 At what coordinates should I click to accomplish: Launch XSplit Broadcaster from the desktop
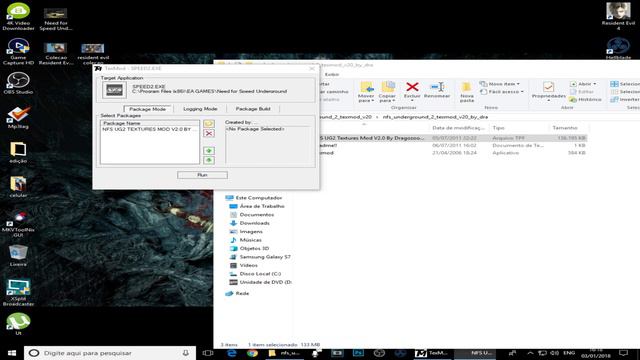18,293
